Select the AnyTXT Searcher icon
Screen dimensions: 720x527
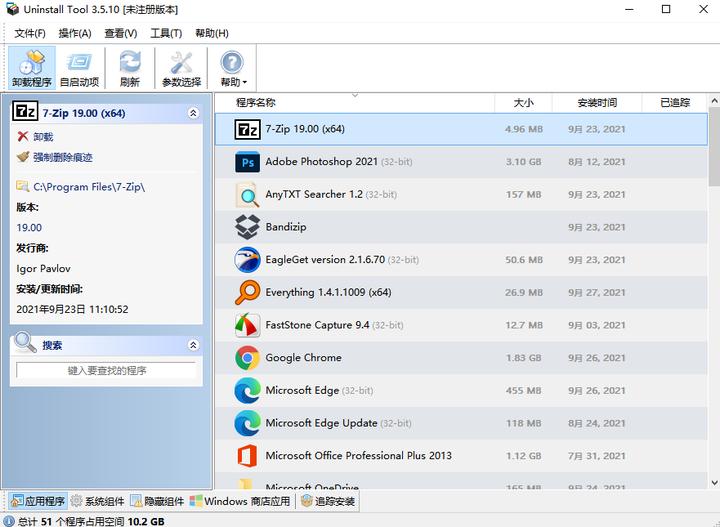[247, 195]
